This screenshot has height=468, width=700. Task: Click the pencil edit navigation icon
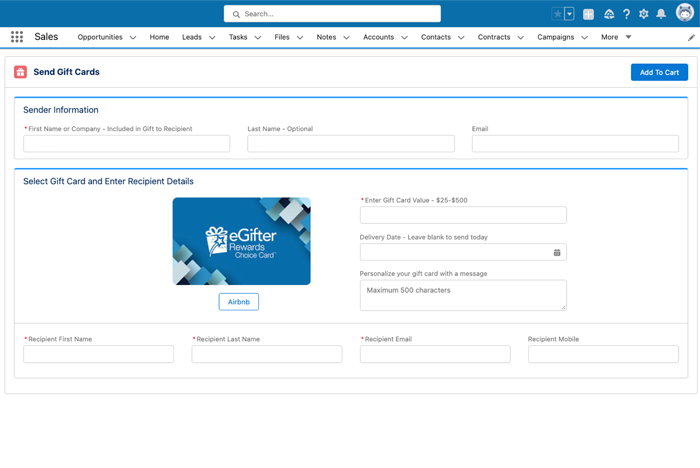(x=691, y=37)
